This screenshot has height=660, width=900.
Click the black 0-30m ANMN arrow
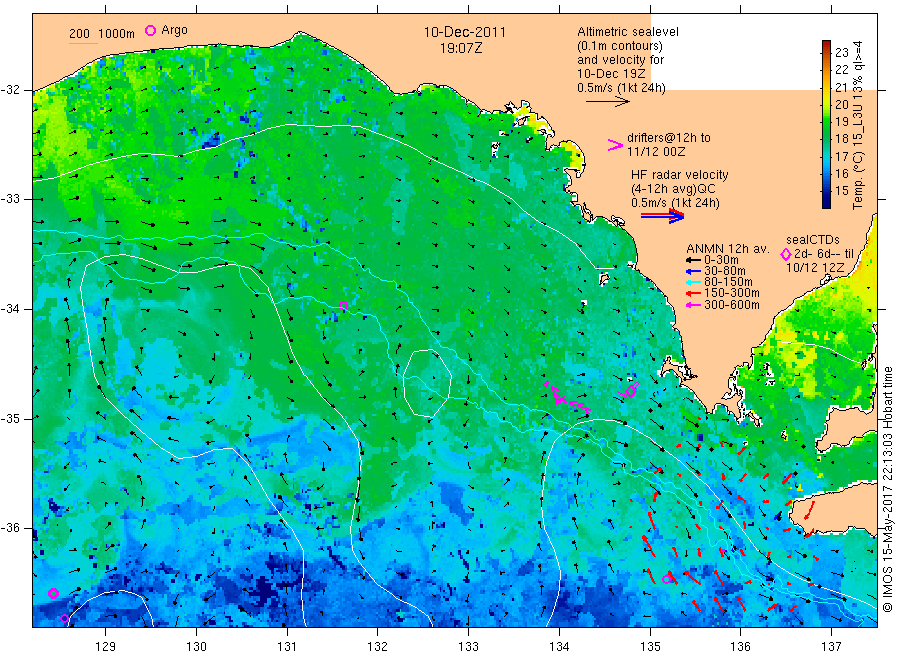point(693,260)
